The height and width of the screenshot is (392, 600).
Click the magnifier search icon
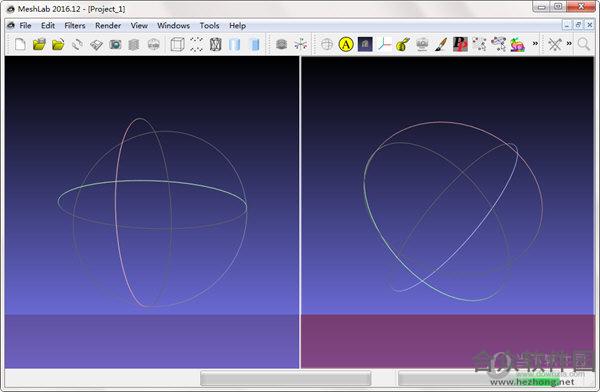point(584,44)
